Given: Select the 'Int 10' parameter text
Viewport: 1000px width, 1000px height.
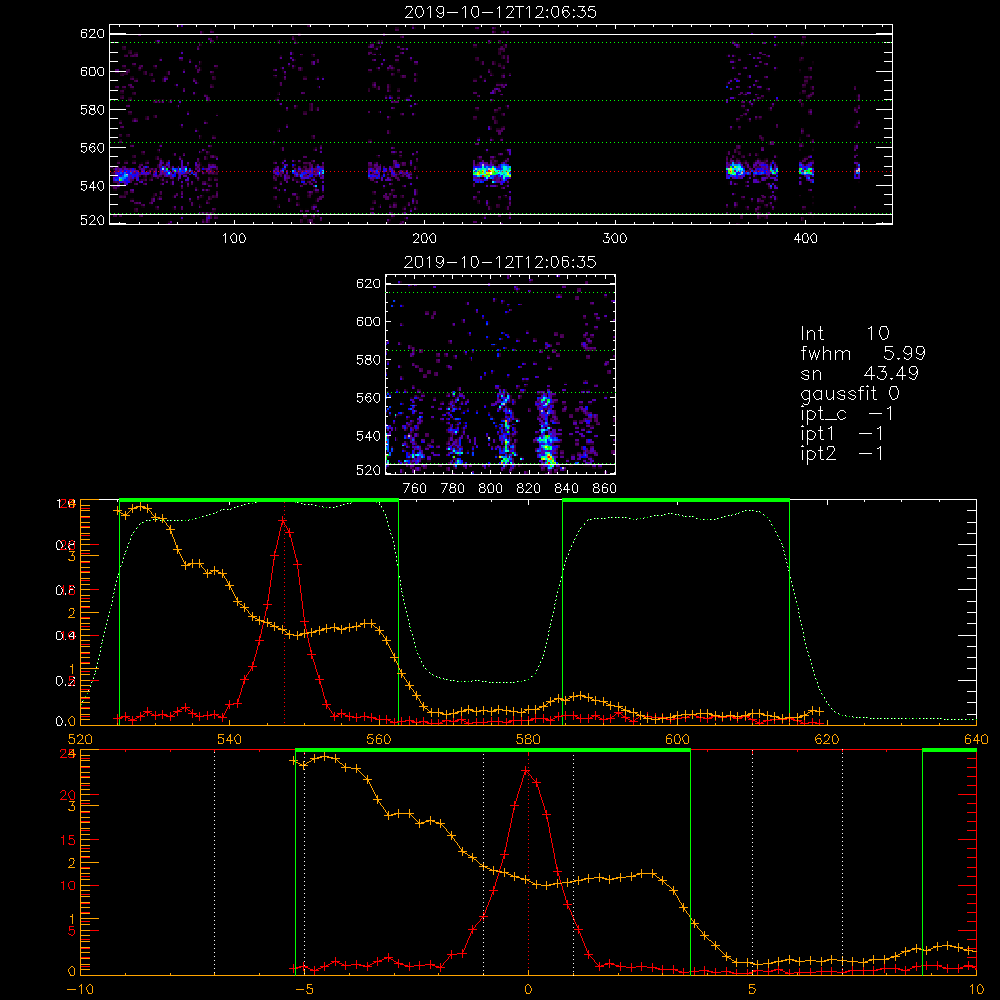Looking at the screenshot, I should point(845,334).
